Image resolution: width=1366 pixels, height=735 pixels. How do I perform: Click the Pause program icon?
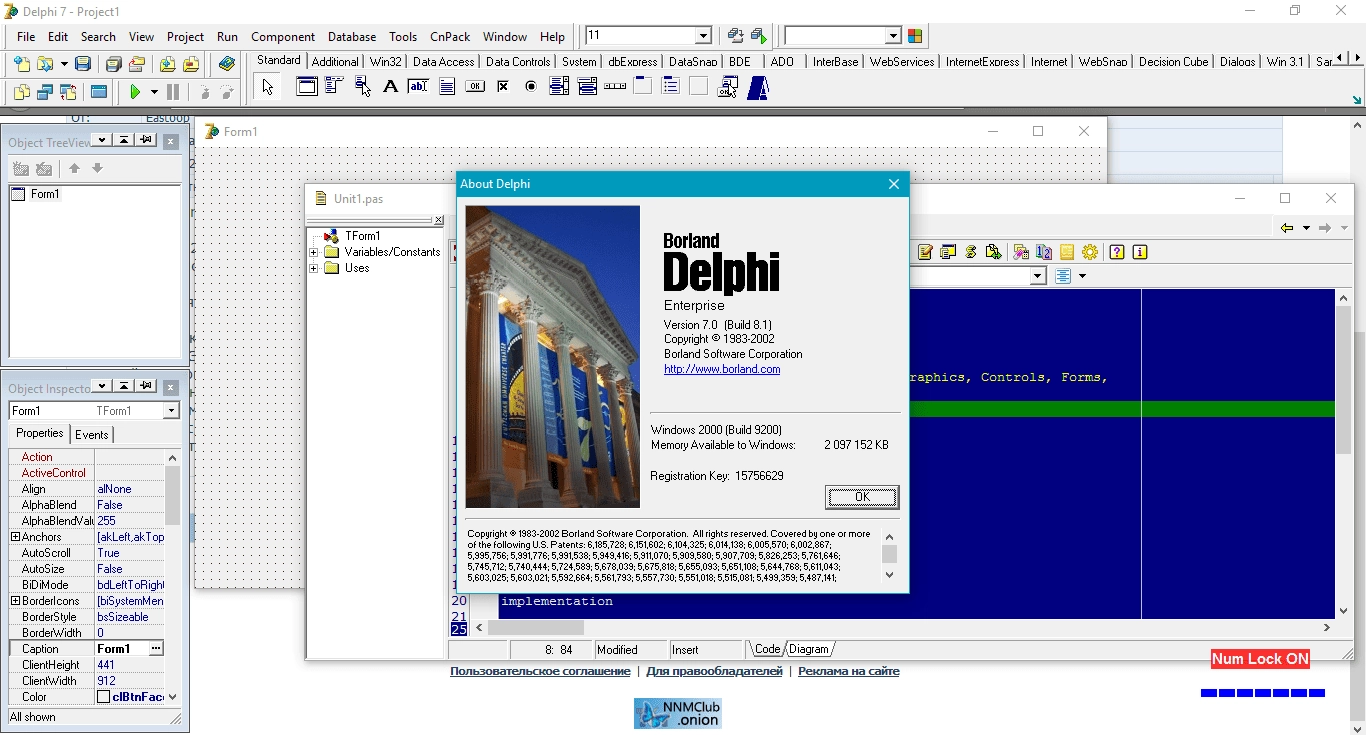[x=173, y=92]
